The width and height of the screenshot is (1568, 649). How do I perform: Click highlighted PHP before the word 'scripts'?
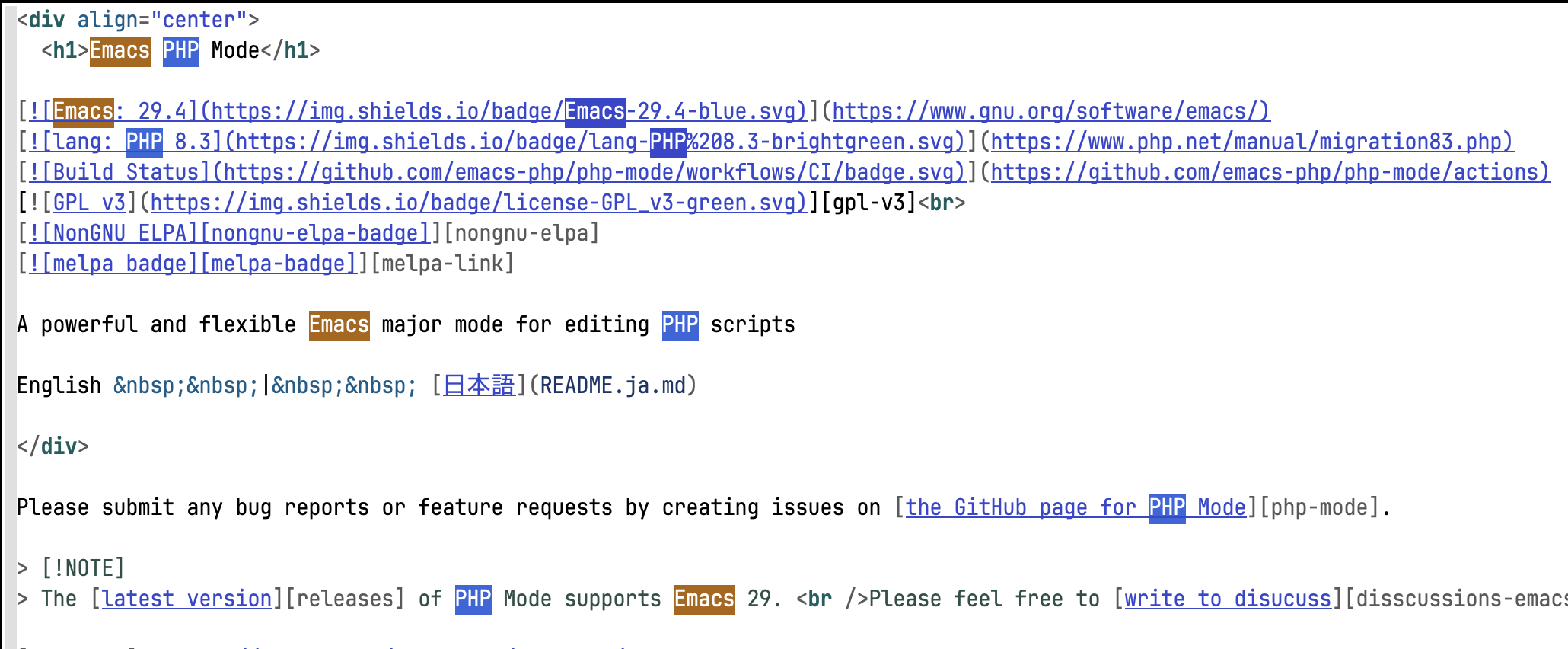pyautogui.click(x=680, y=325)
